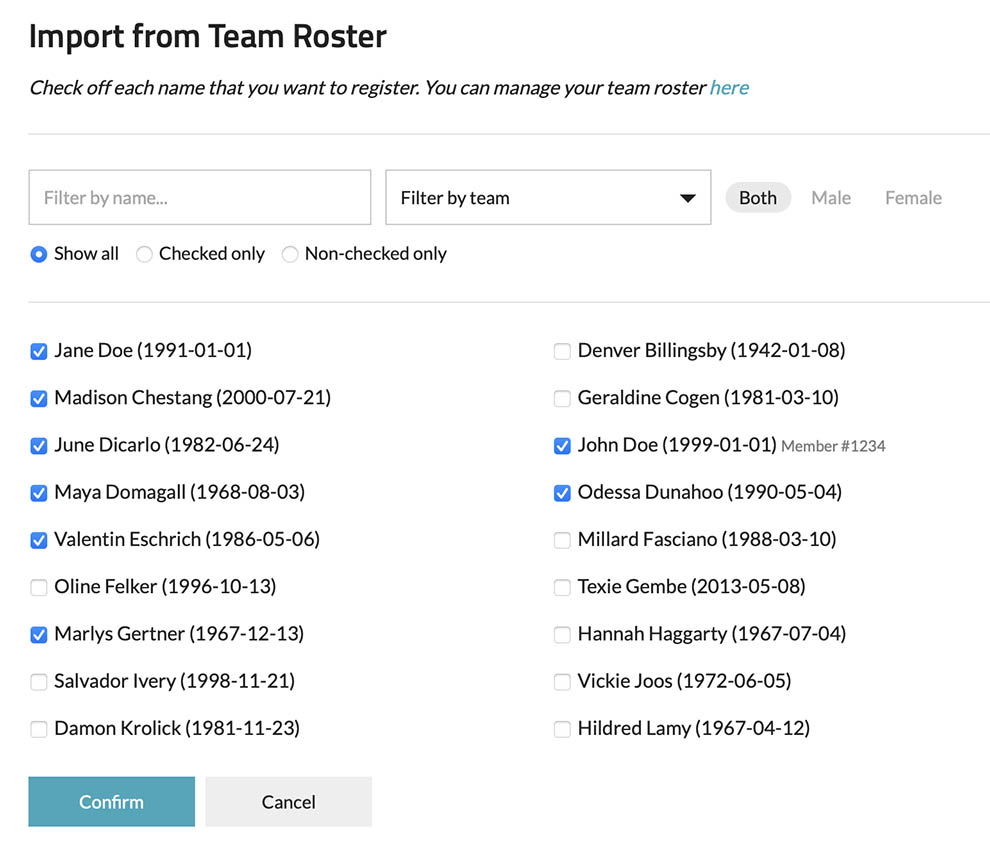Select the Checked only radio button

(x=144, y=254)
